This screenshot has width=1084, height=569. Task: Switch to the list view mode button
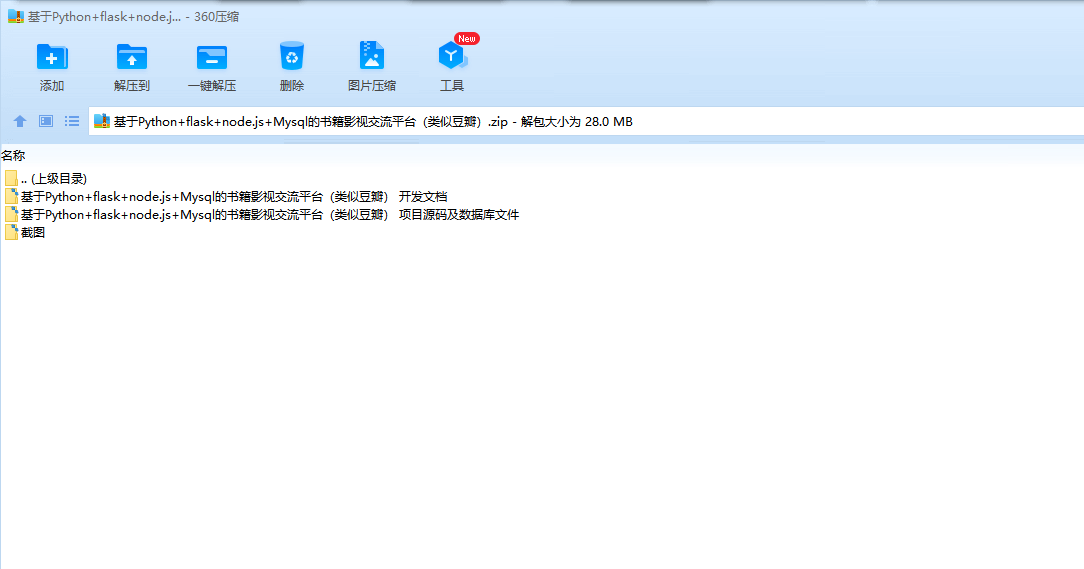72,122
